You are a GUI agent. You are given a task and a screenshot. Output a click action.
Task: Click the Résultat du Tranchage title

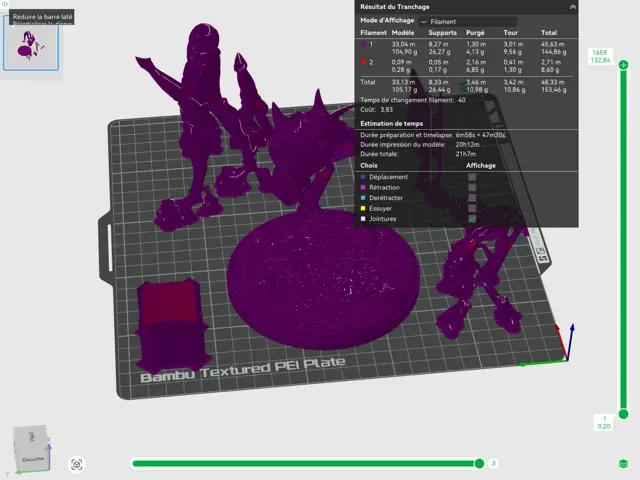click(394, 7)
